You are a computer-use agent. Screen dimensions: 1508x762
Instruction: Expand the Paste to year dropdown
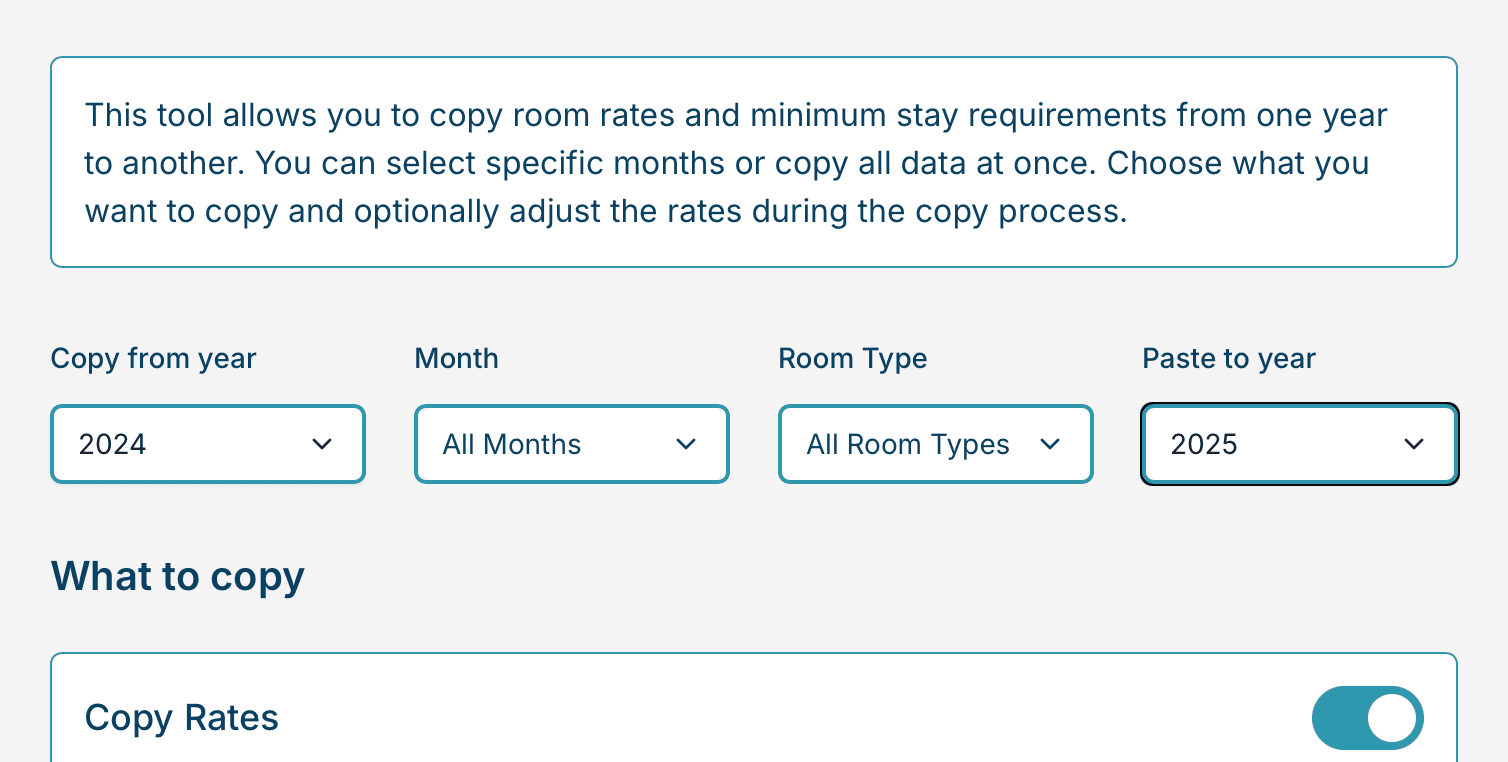(1299, 444)
